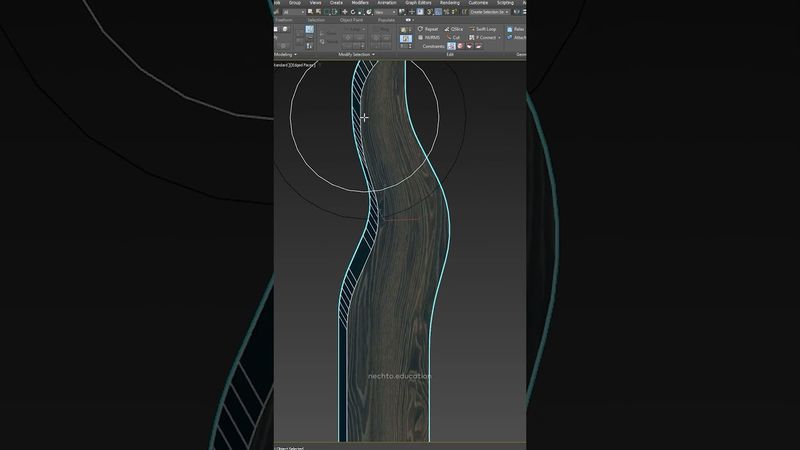Open the Modifiers menu

click(360, 3)
